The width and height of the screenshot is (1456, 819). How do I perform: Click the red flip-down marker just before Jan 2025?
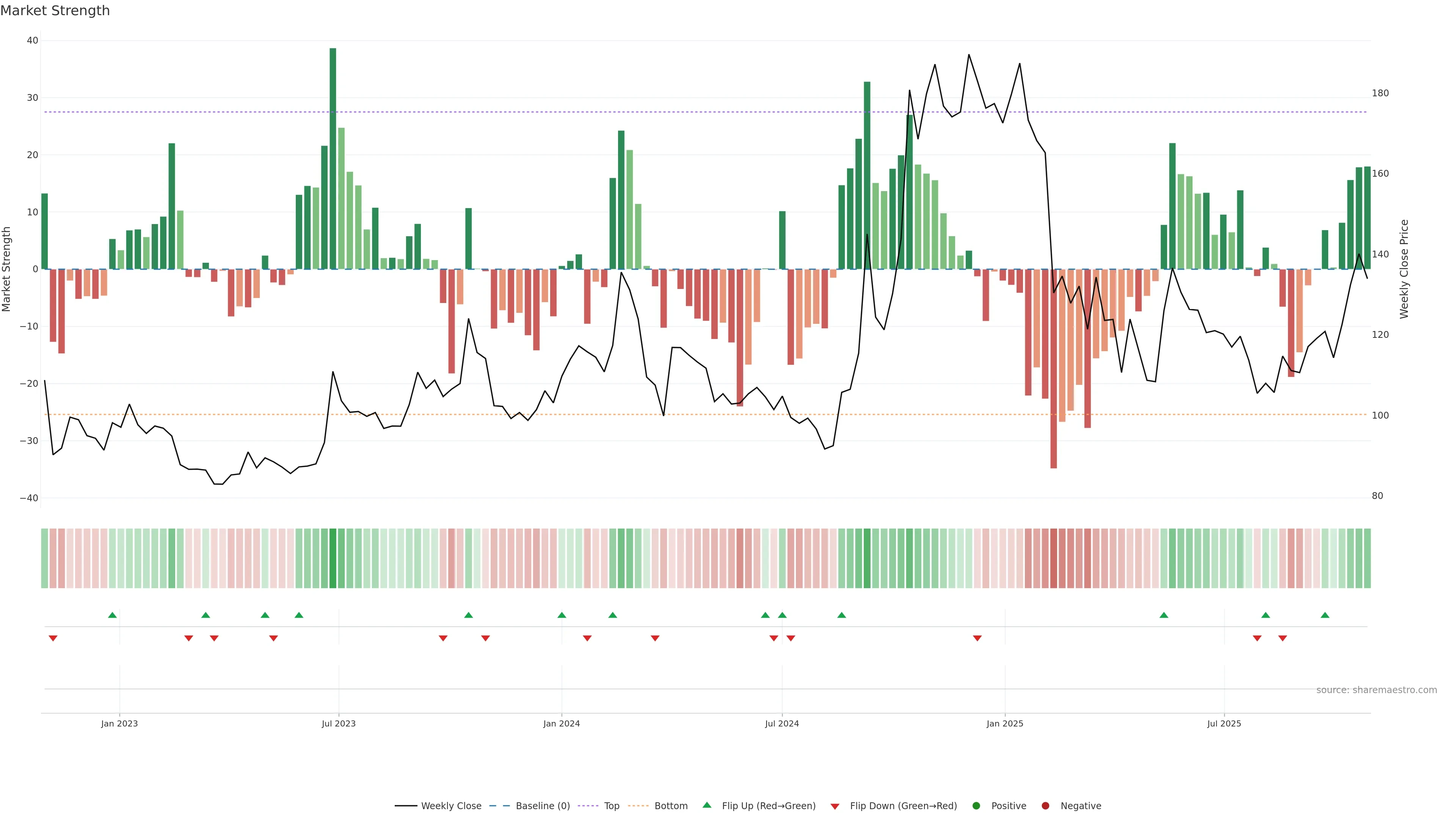(x=977, y=638)
